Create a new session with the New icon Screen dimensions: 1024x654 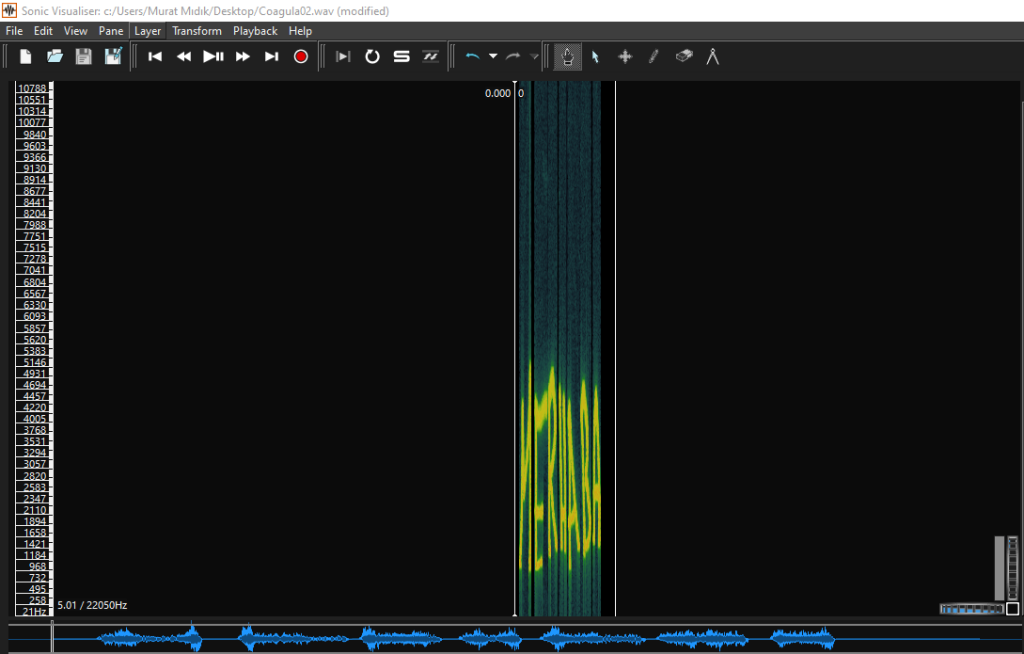[26, 57]
